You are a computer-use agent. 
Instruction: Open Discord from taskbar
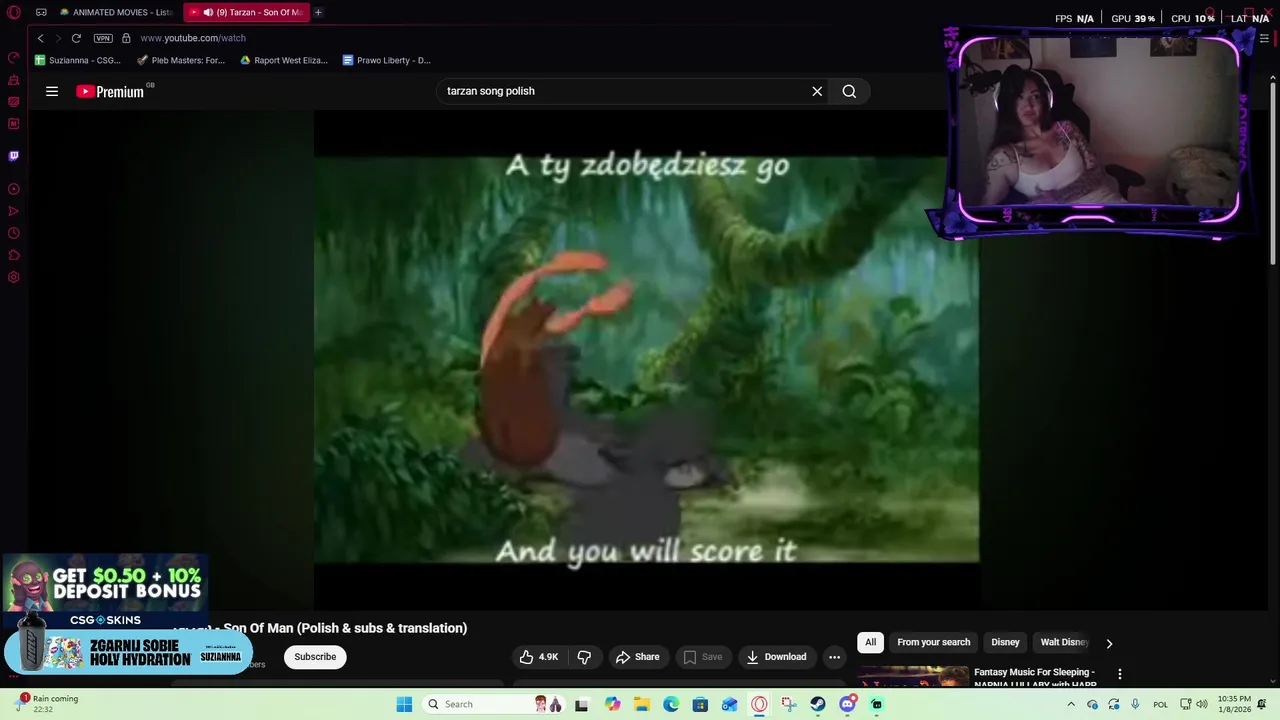848,704
